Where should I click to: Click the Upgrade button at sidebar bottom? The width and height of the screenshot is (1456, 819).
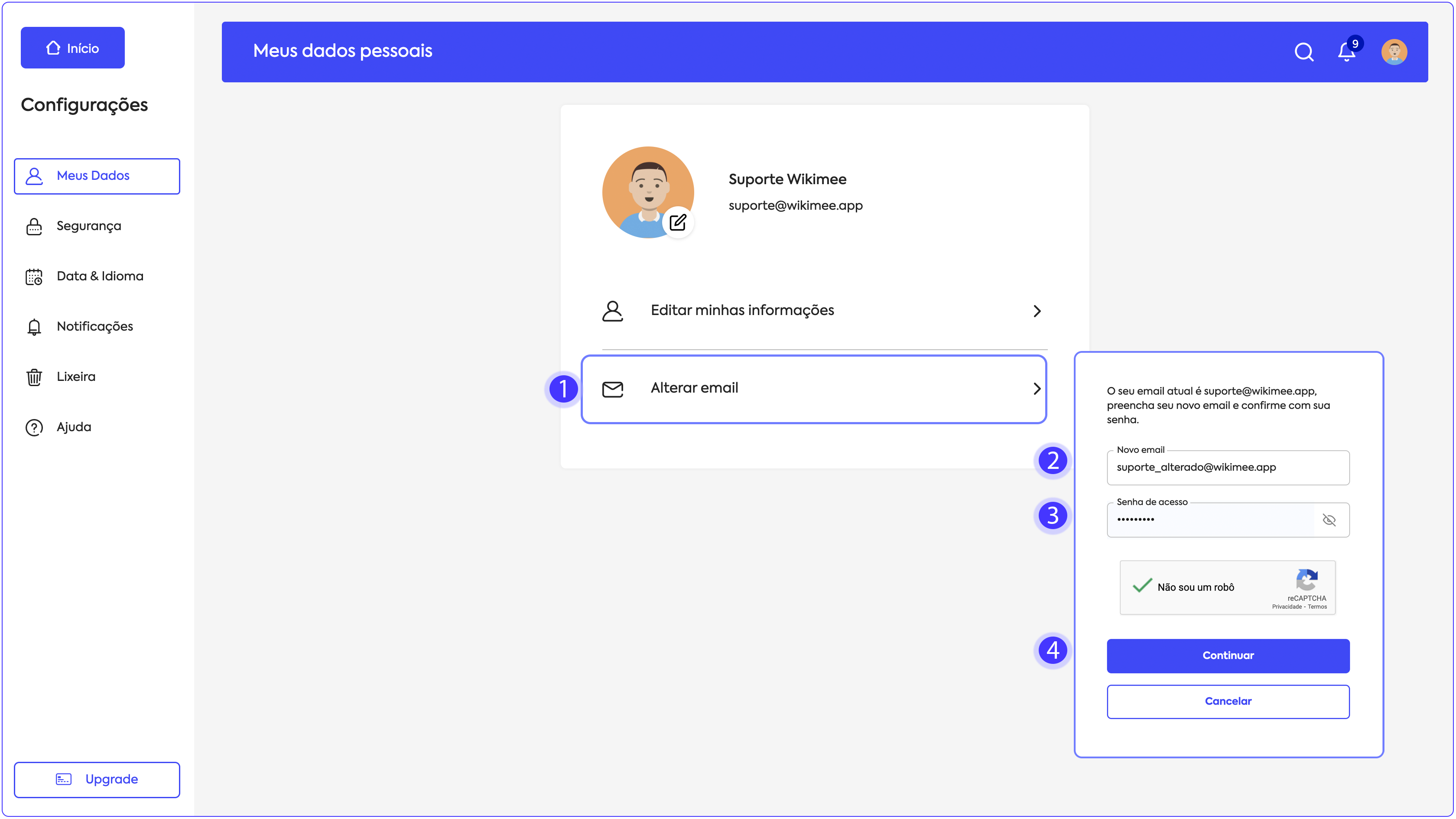coord(97,780)
